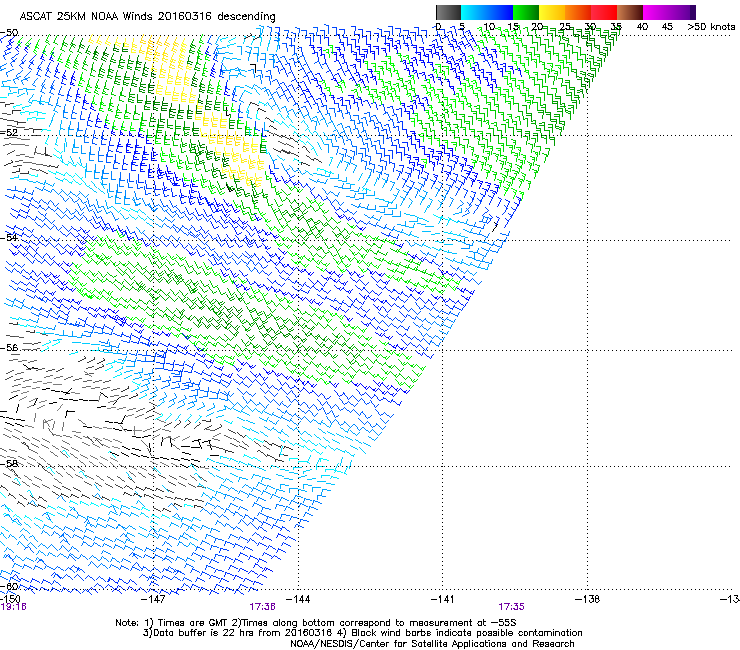This screenshot has height=650, width=740.
Task: Click the red 30-35 knots legend segment
Action: point(604,12)
